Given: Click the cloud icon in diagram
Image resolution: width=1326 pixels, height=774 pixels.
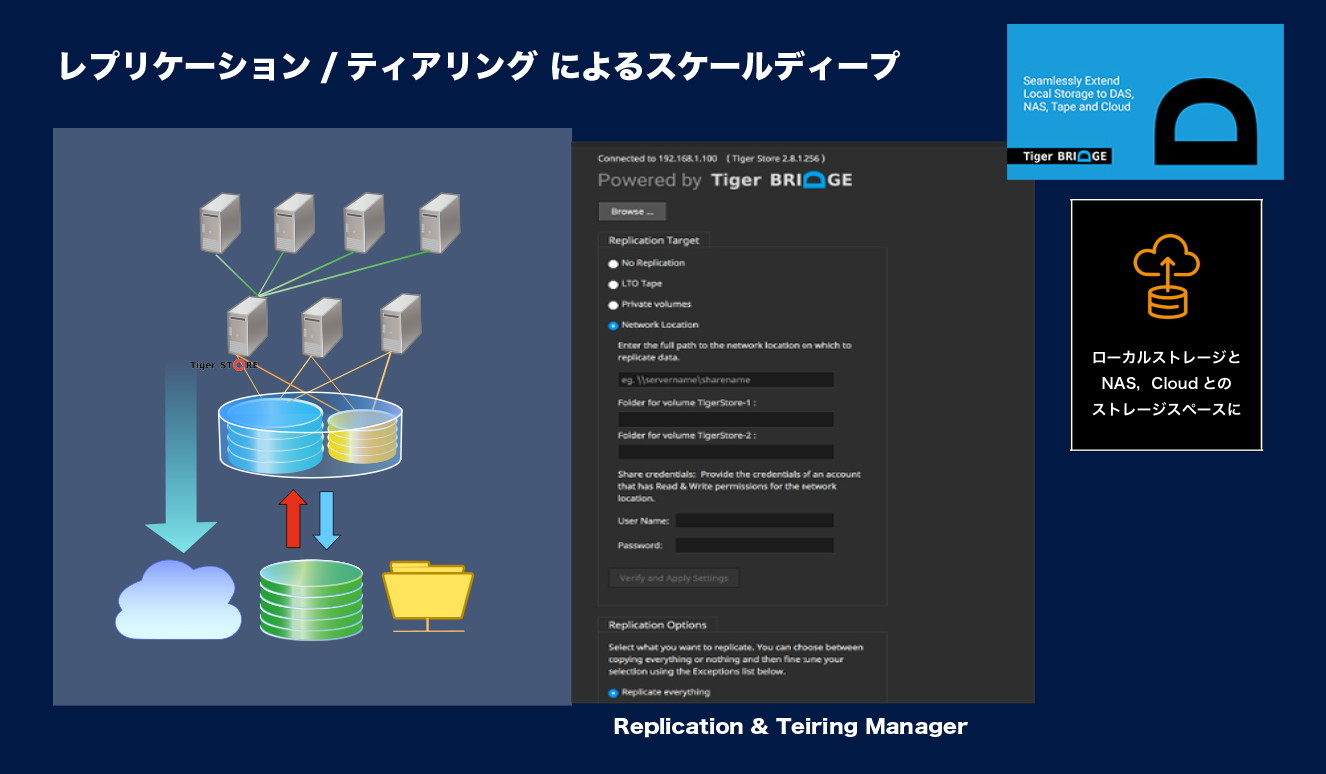Looking at the screenshot, I should [178, 600].
